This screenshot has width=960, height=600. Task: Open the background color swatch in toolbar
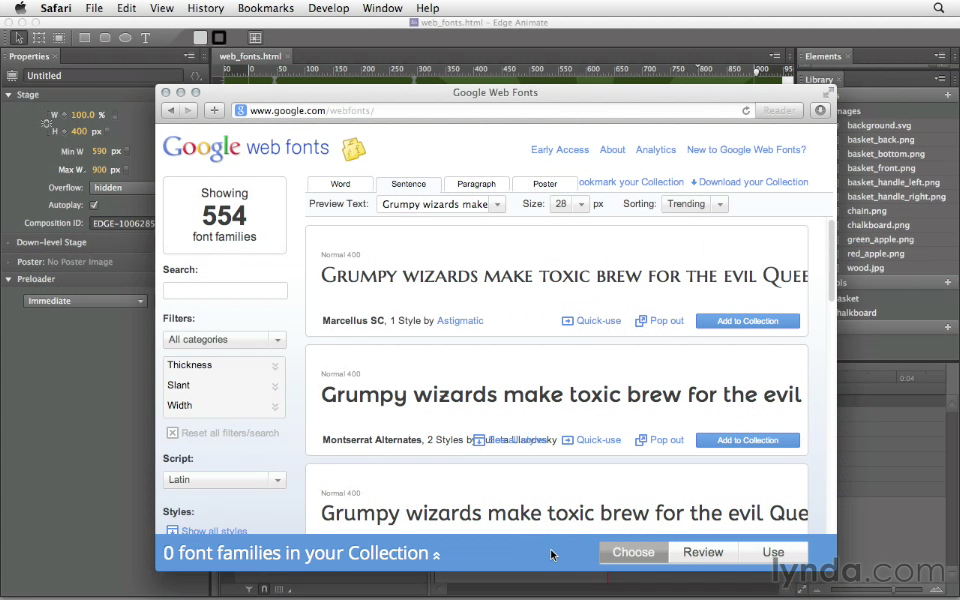tap(200, 38)
